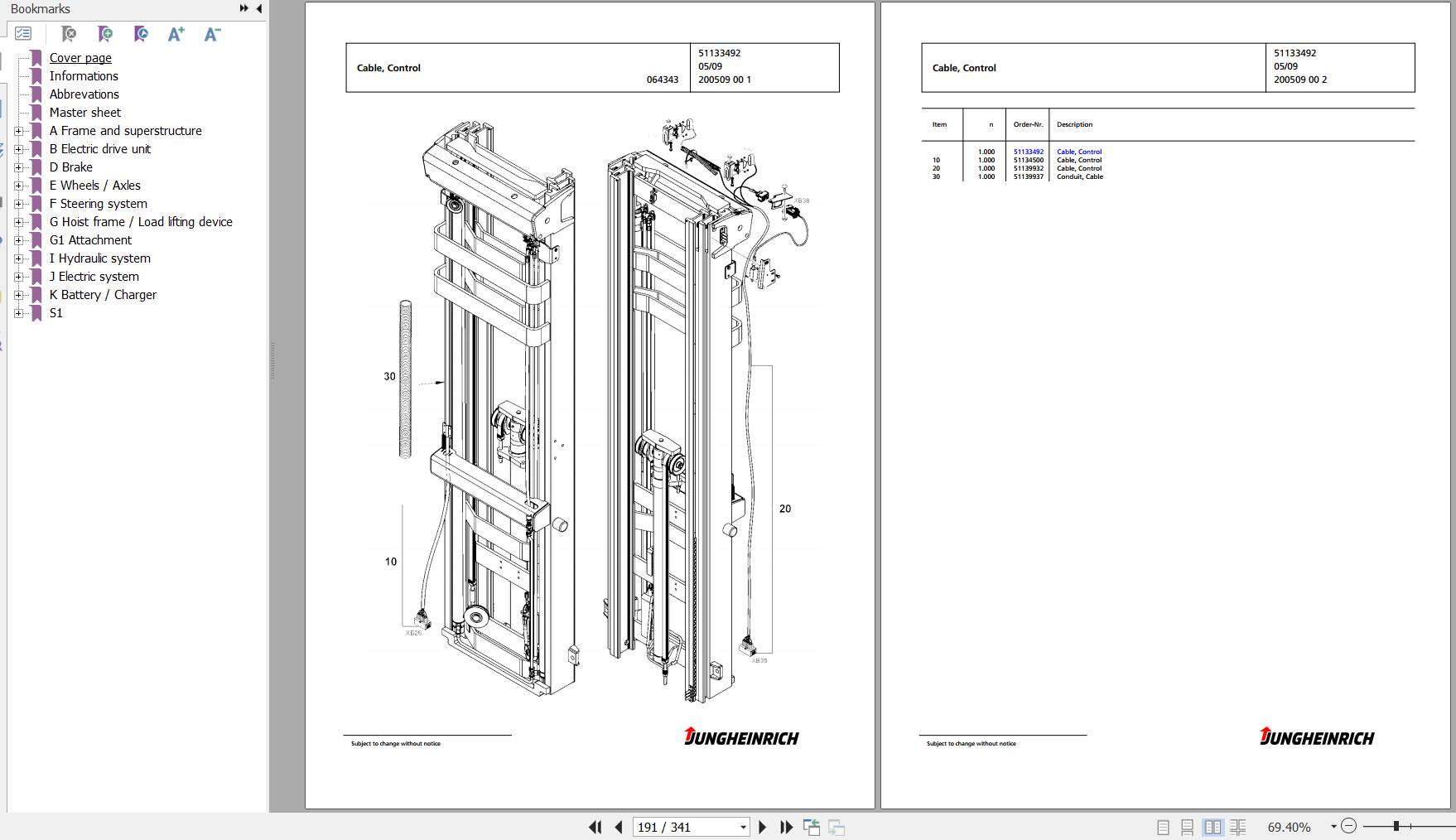The image size is (1456, 840).
Task: Expand the S1 bookmark
Action: 19,313
